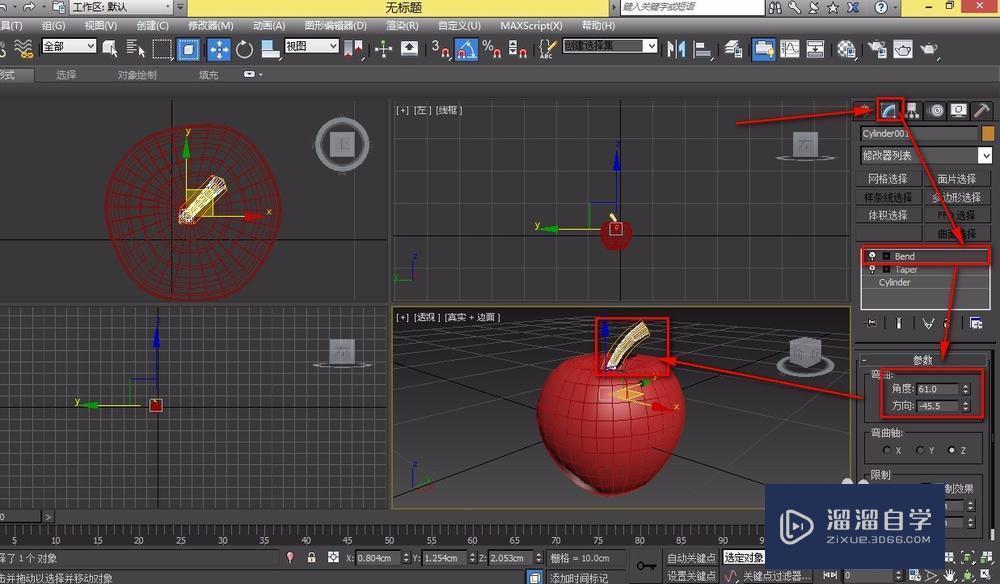Screen dimensions: 1000x584
Task: Toggle Angle Snap in the toolbar
Action: click(466, 48)
